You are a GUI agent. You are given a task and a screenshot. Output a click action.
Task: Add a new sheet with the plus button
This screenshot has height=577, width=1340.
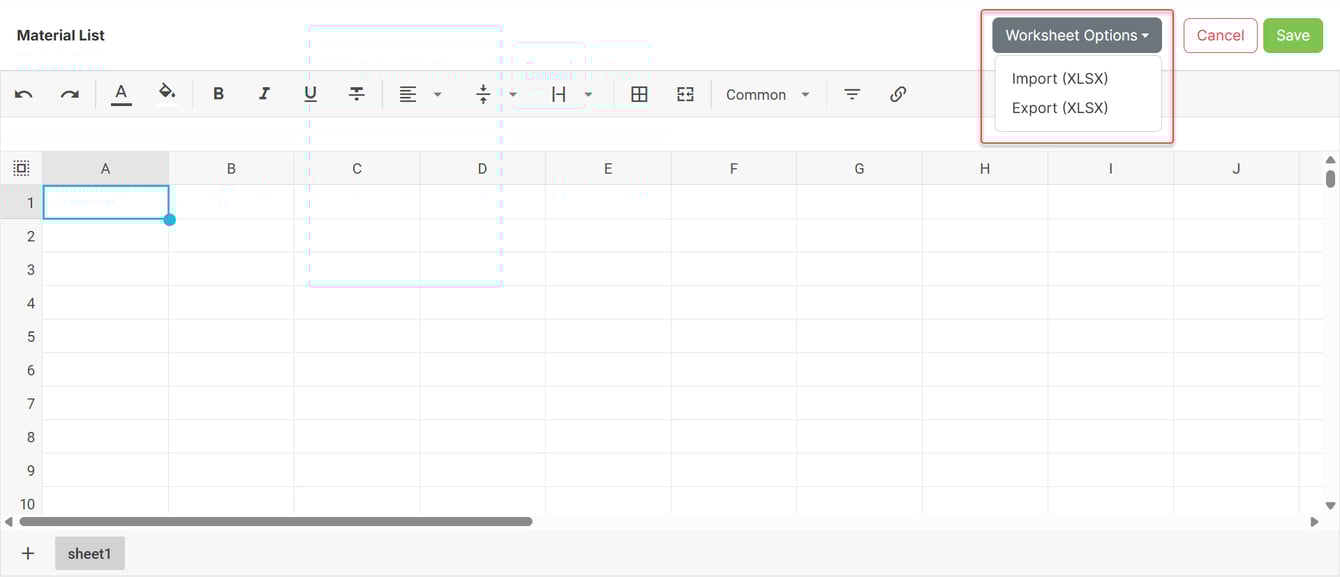click(x=27, y=553)
